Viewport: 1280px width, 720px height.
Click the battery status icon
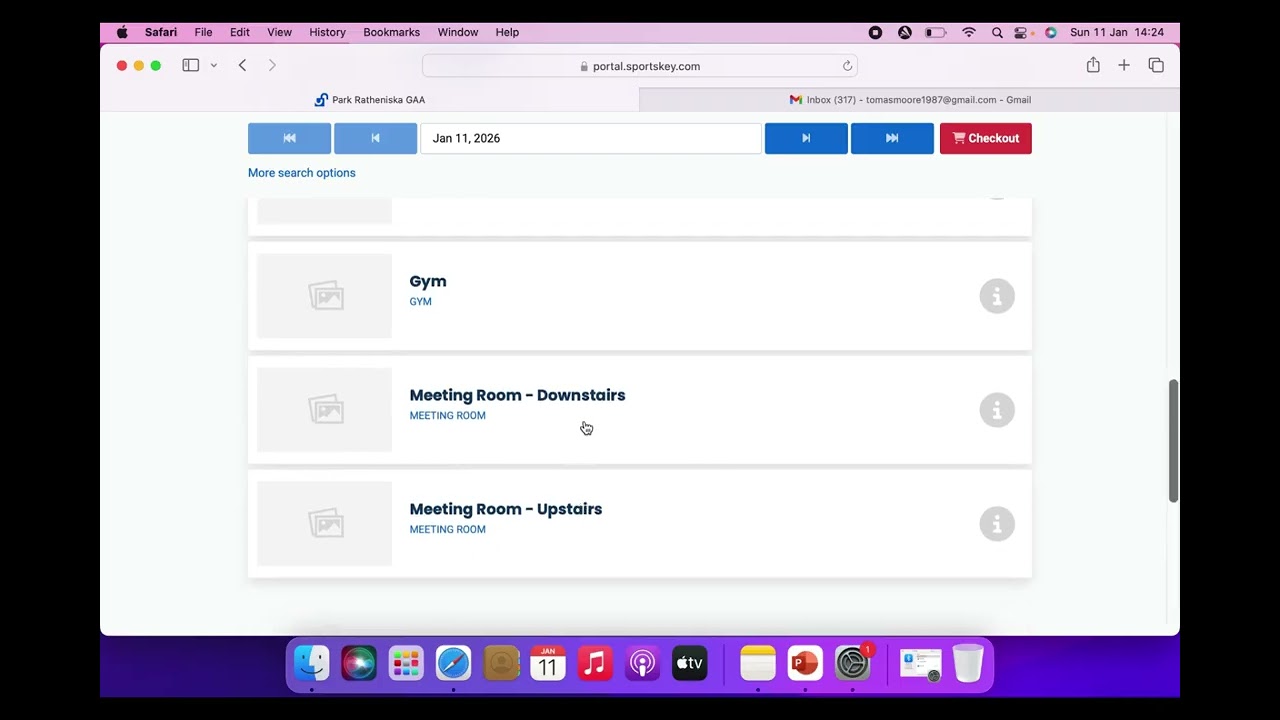[x=935, y=32]
